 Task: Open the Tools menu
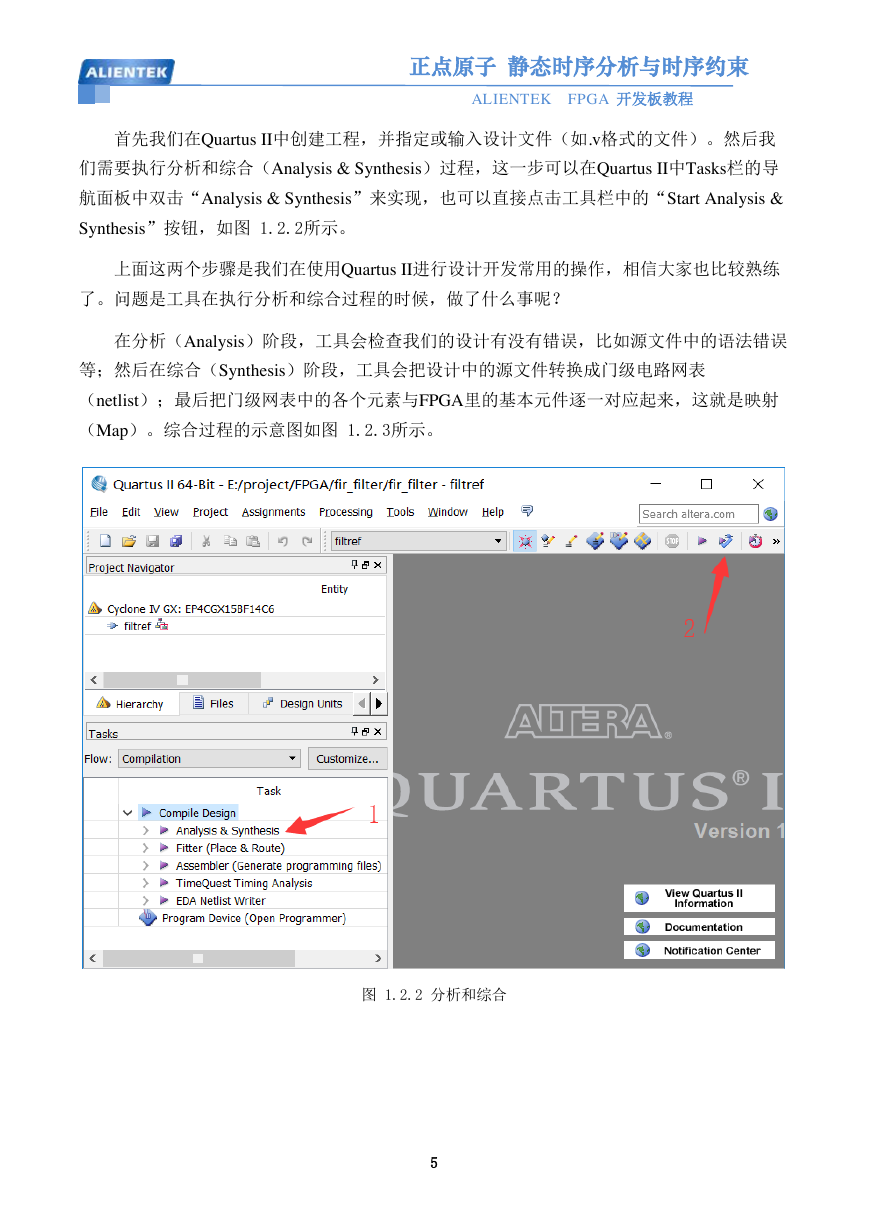pos(400,512)
